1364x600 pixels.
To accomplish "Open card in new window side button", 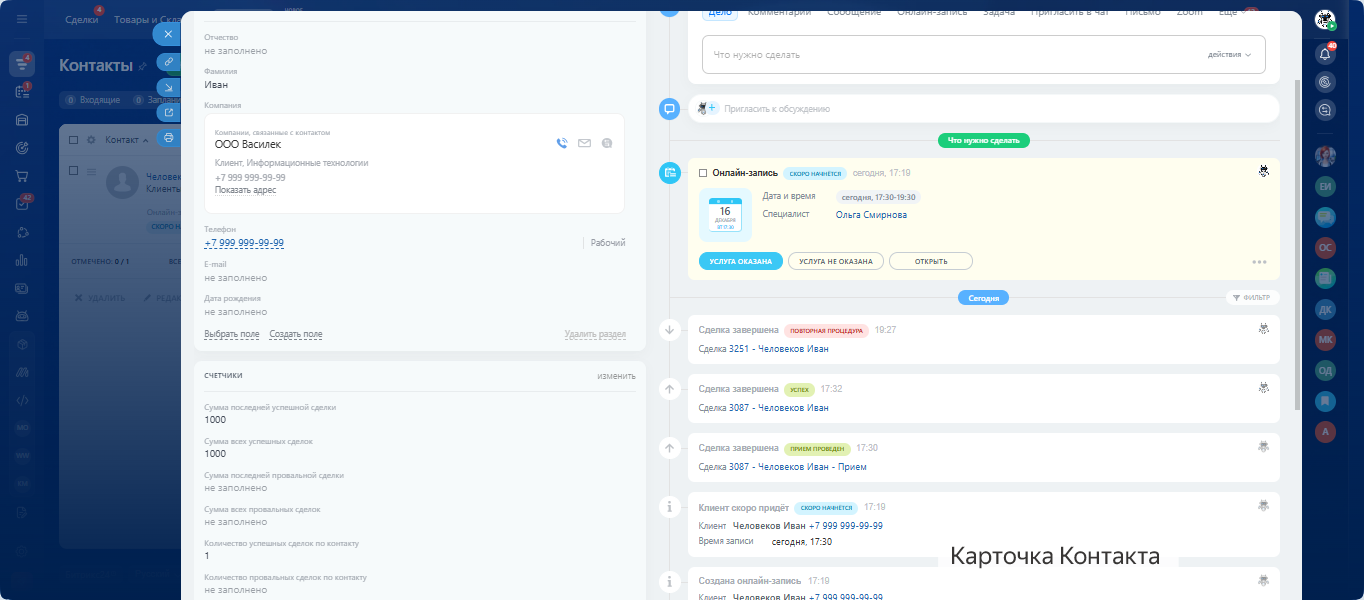I will (169, 112).
